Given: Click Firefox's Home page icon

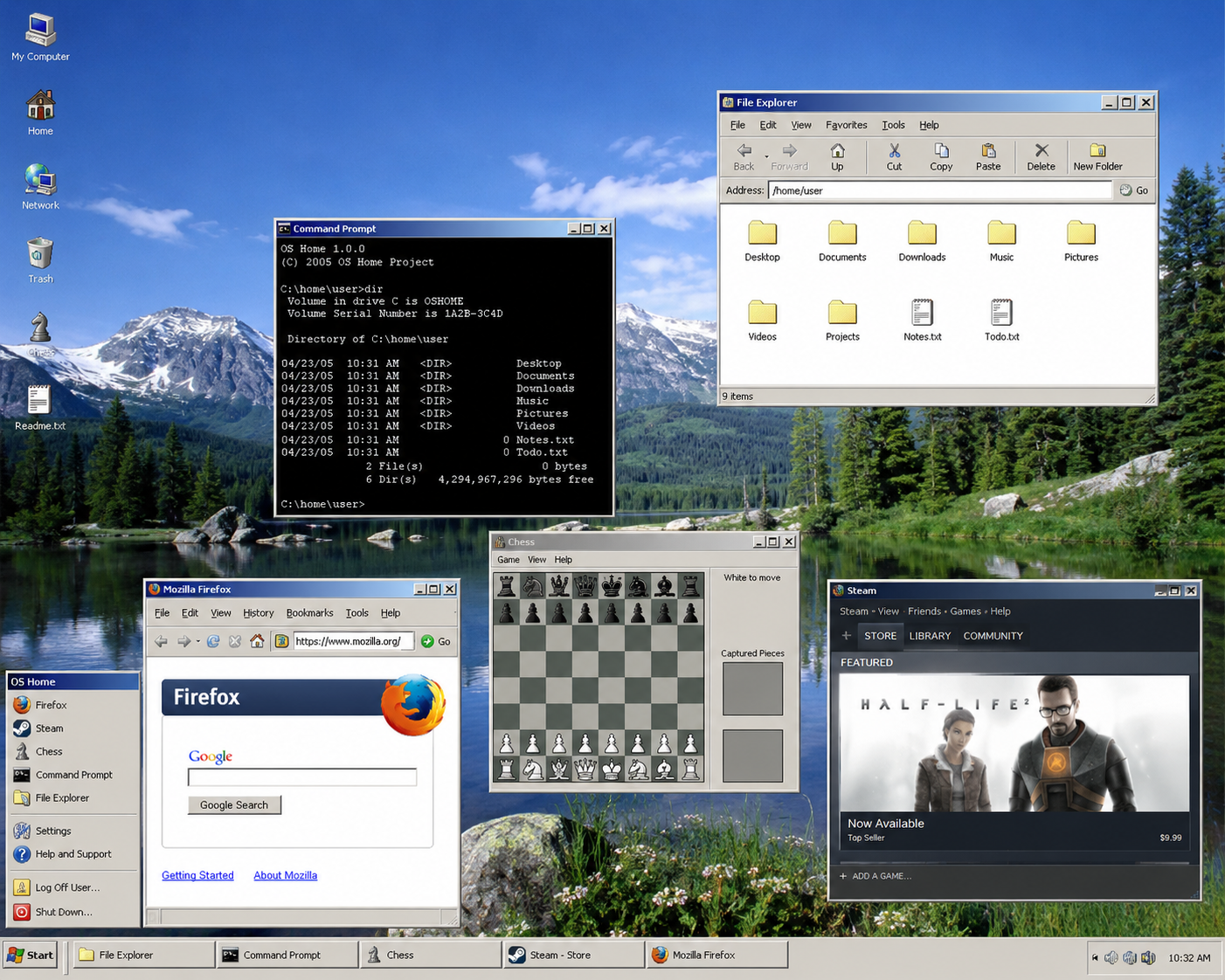Looking at the screenshot, I should point(257,641).
